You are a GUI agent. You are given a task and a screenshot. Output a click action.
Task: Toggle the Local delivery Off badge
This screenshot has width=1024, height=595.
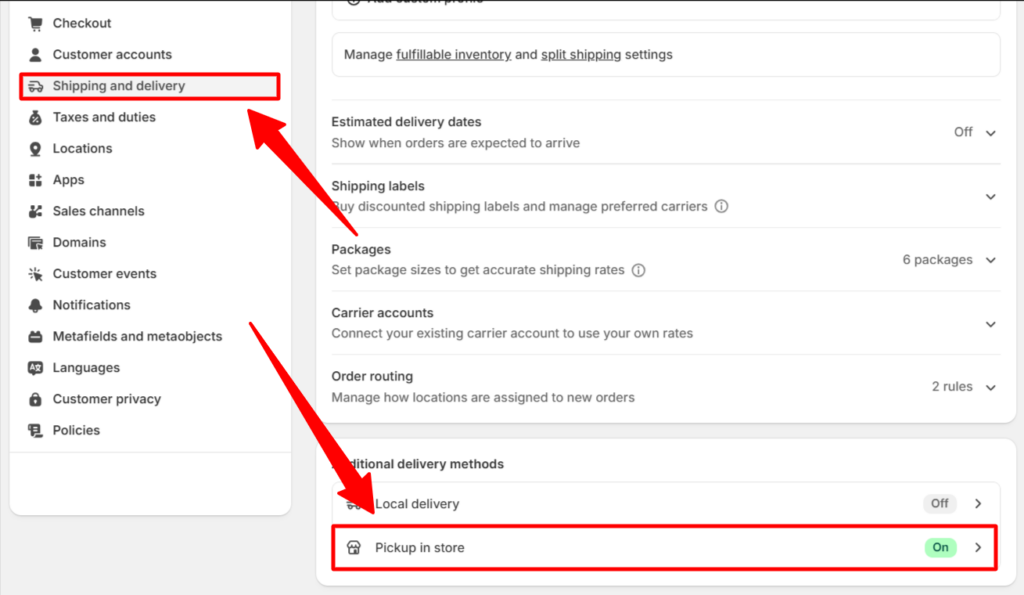[x=940, y=504]
